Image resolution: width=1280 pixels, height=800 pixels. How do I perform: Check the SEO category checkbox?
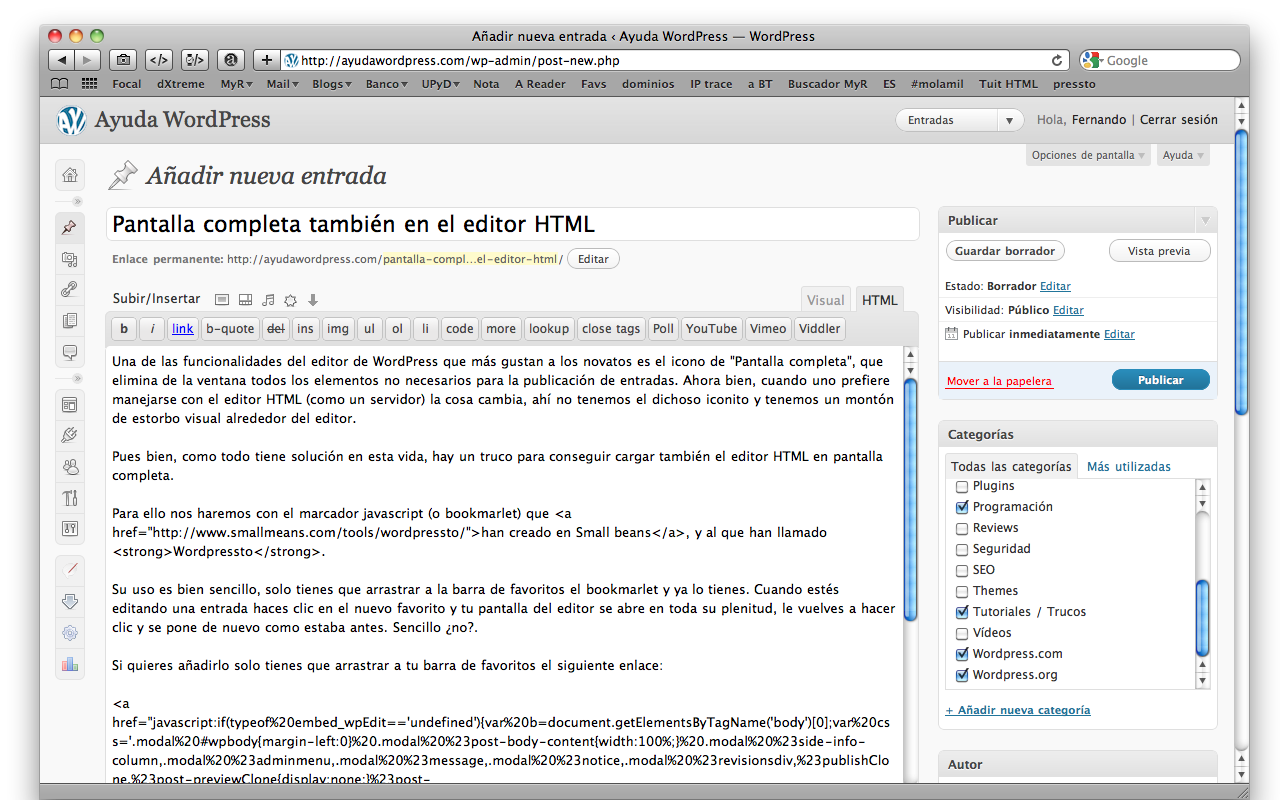click(x=962, y=570)
